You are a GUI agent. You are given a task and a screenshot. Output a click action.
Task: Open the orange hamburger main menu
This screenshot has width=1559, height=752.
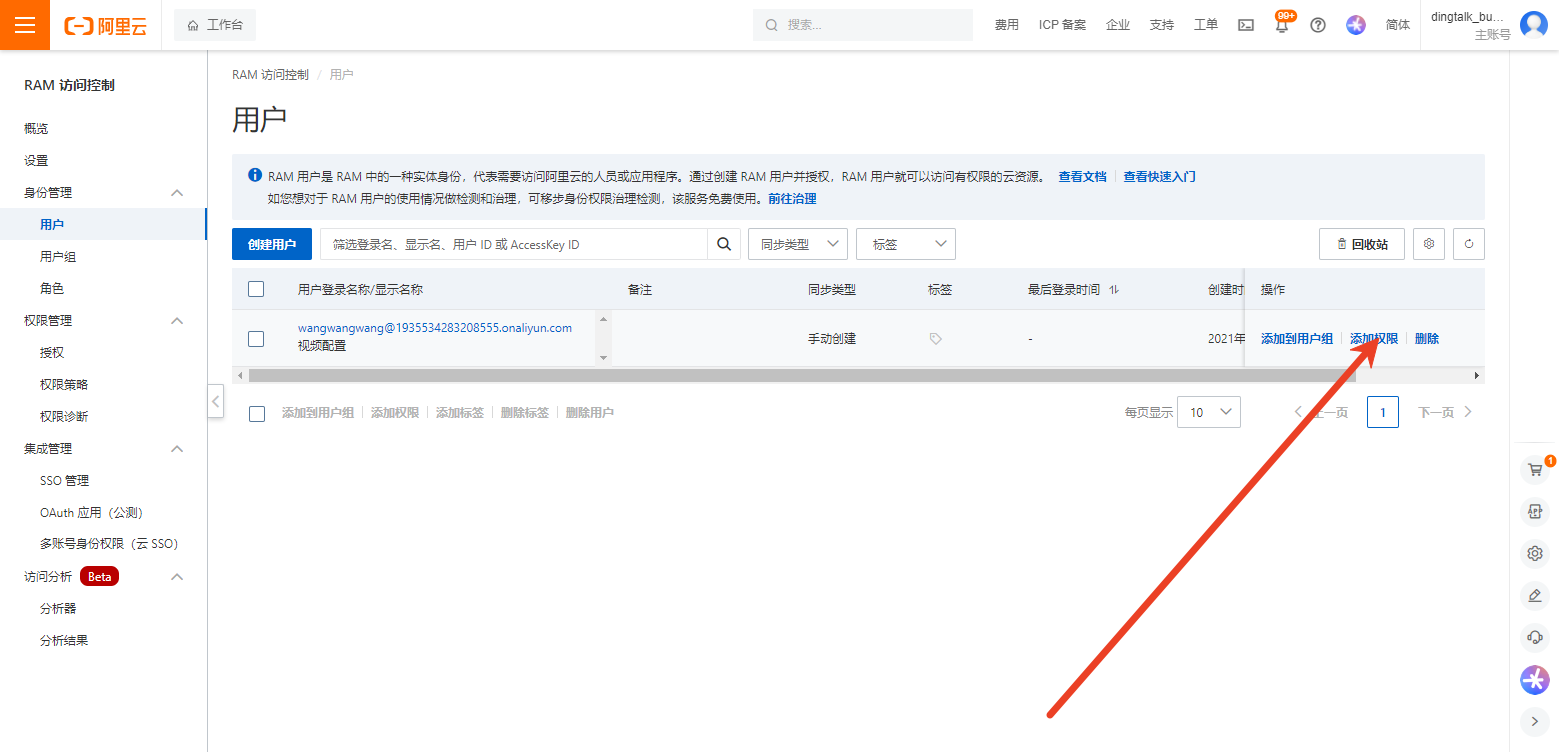(x=25, y=25)
